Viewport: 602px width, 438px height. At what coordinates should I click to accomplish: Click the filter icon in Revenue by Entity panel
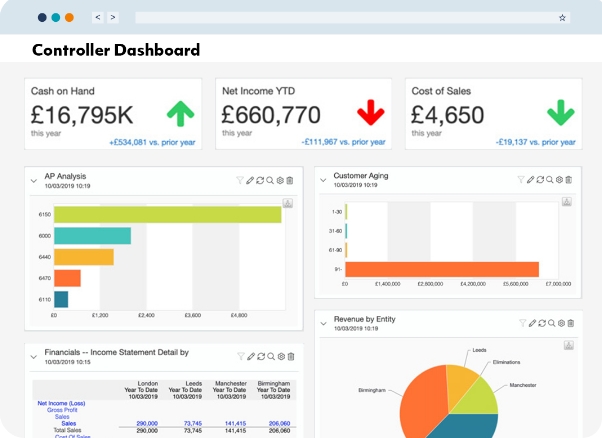tap(521, 323)
